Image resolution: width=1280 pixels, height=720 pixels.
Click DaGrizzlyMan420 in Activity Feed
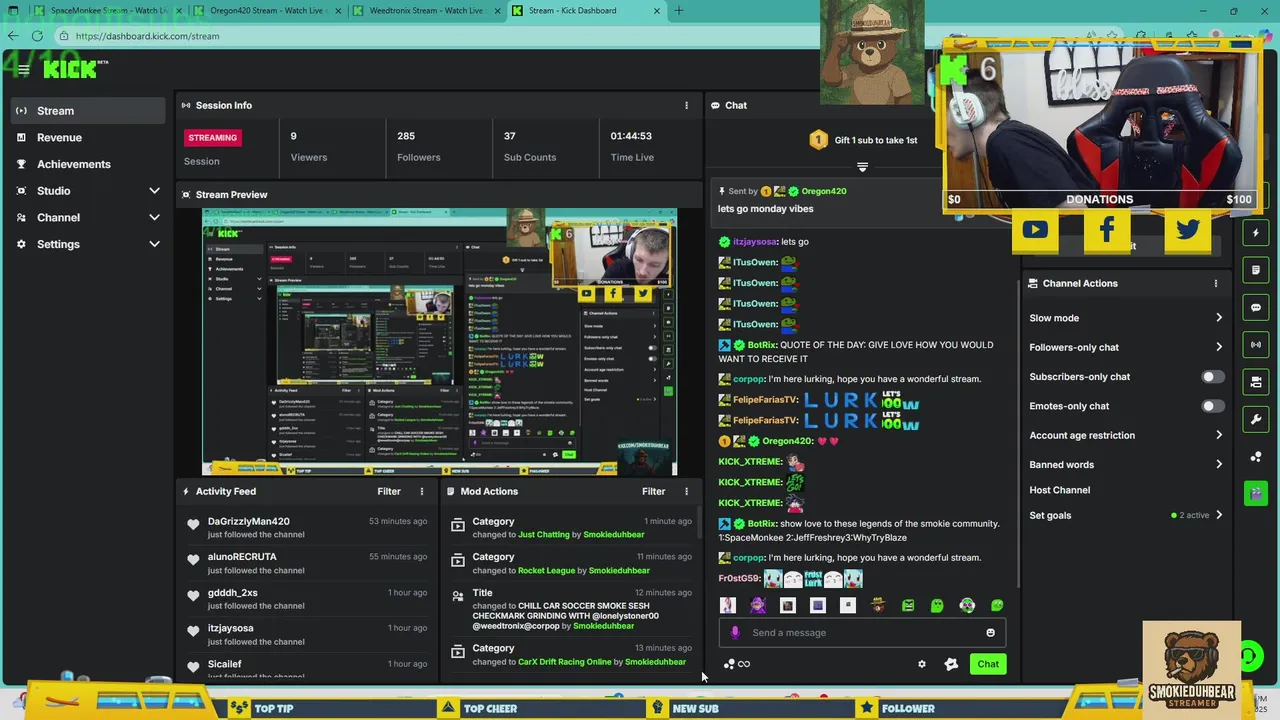coord(248,521)
